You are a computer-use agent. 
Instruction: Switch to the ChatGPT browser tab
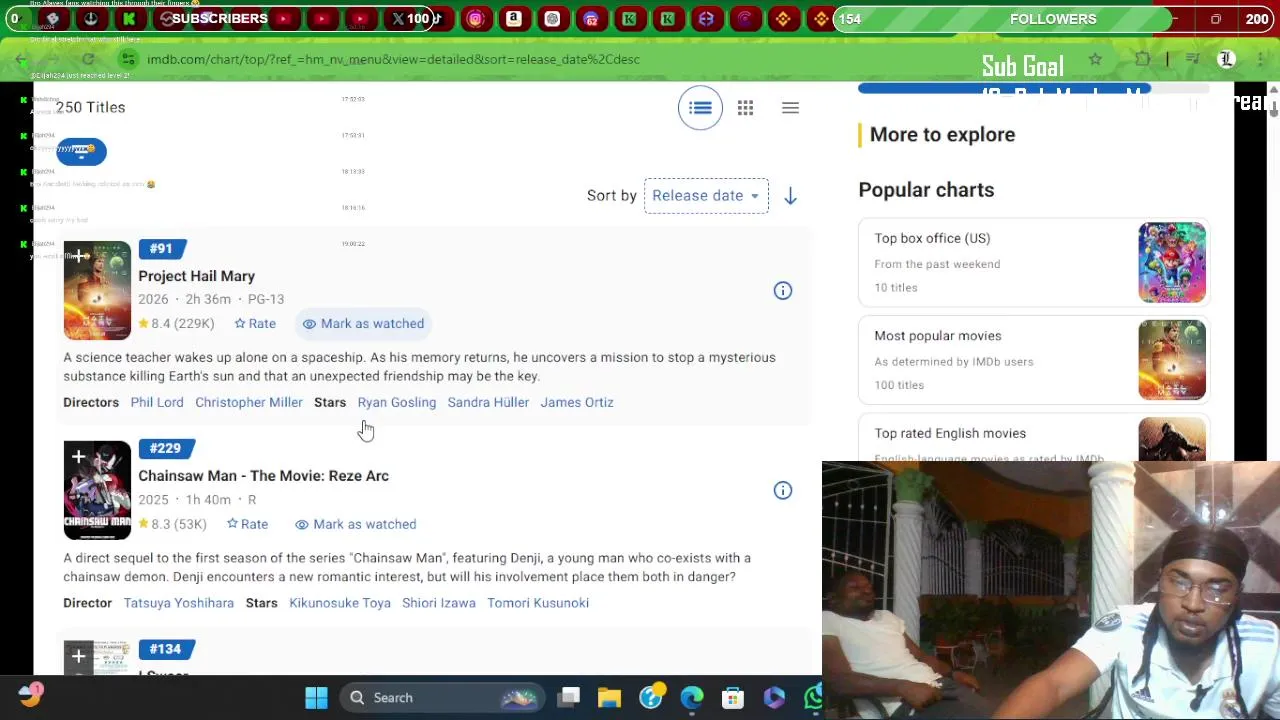(552, 19)
